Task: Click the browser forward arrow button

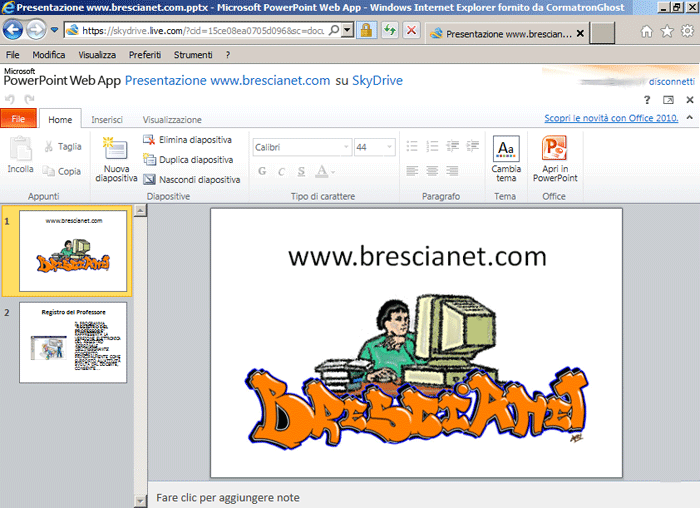Action: click(x=36, y=30)
